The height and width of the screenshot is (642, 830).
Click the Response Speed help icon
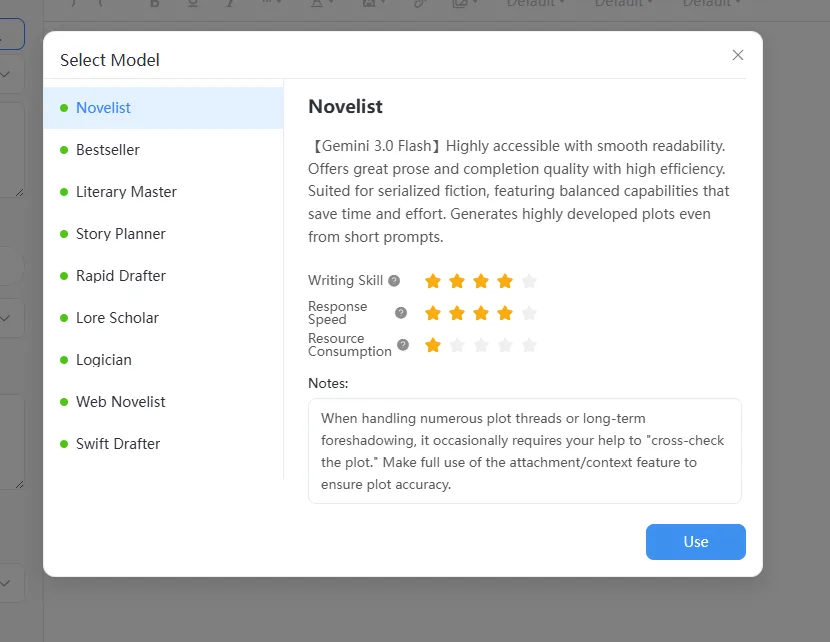tap(401, 313)
